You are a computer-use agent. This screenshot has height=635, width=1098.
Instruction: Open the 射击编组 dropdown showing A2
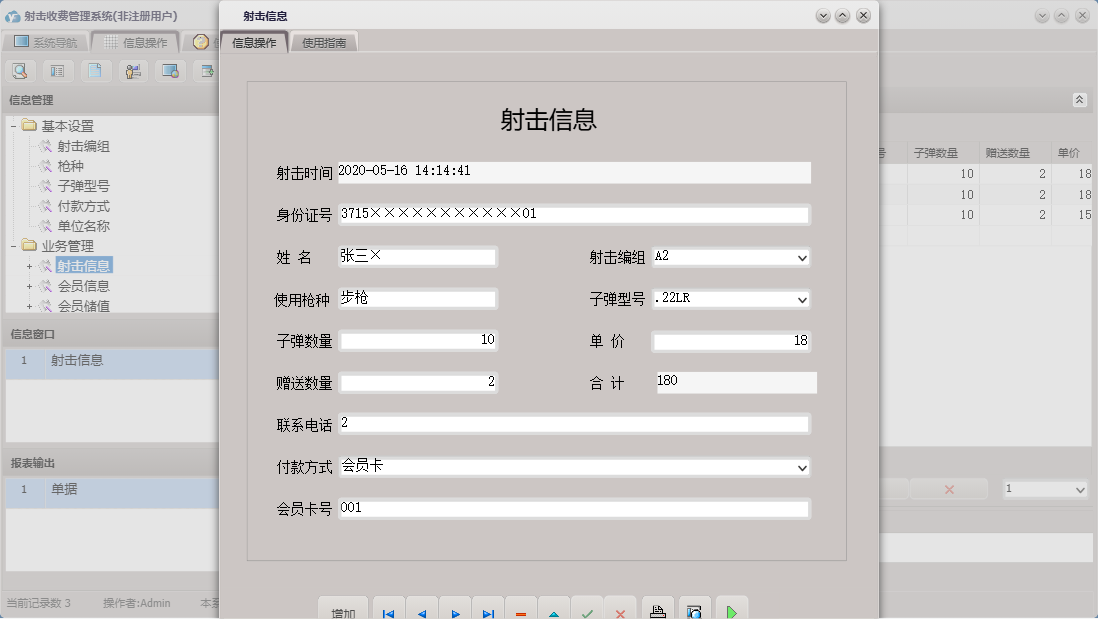click(x=801, y=257)
